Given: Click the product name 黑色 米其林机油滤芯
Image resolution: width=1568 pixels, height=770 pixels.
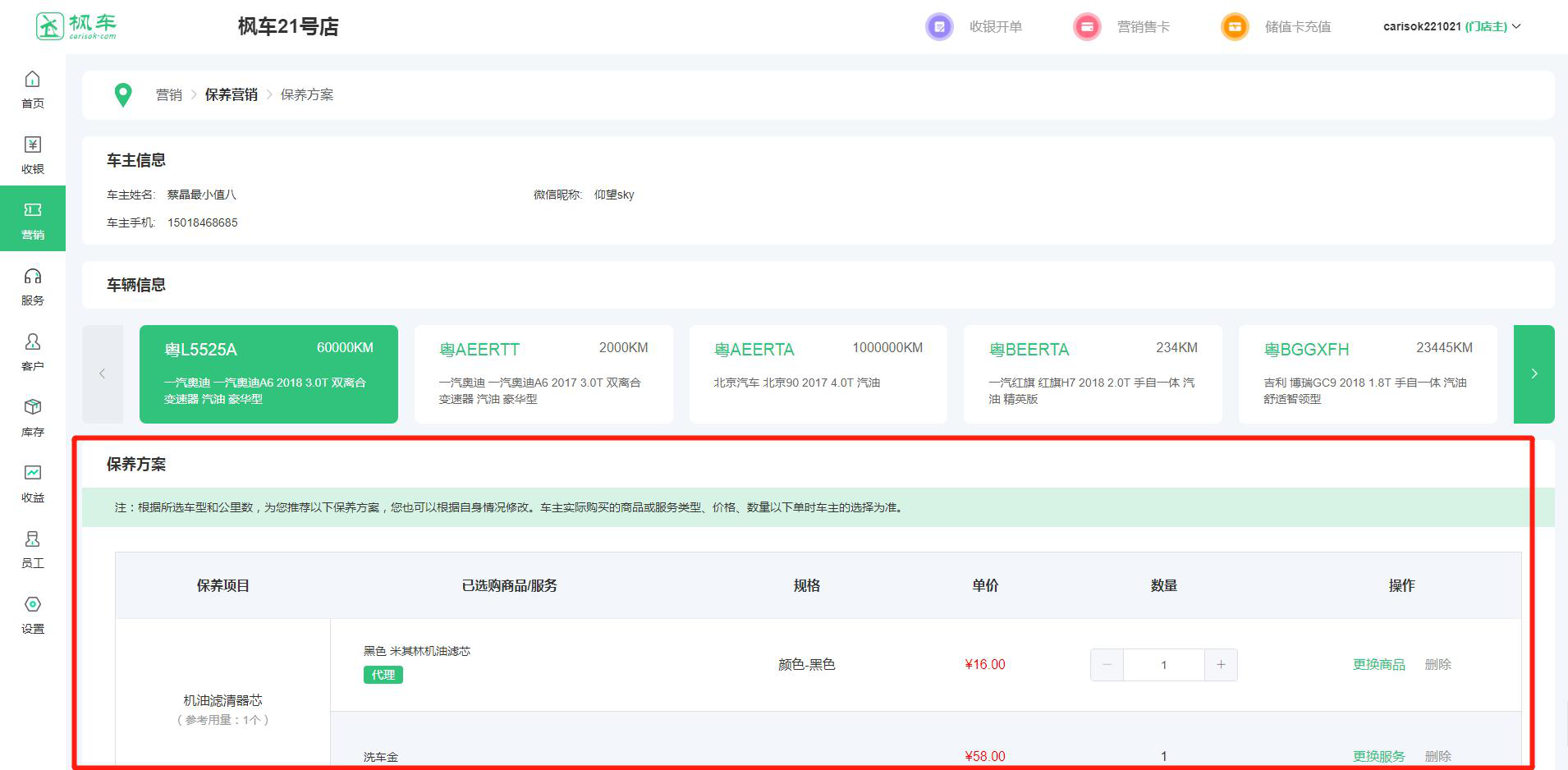Looking at the screenshot, I should (x=417, y=651).
